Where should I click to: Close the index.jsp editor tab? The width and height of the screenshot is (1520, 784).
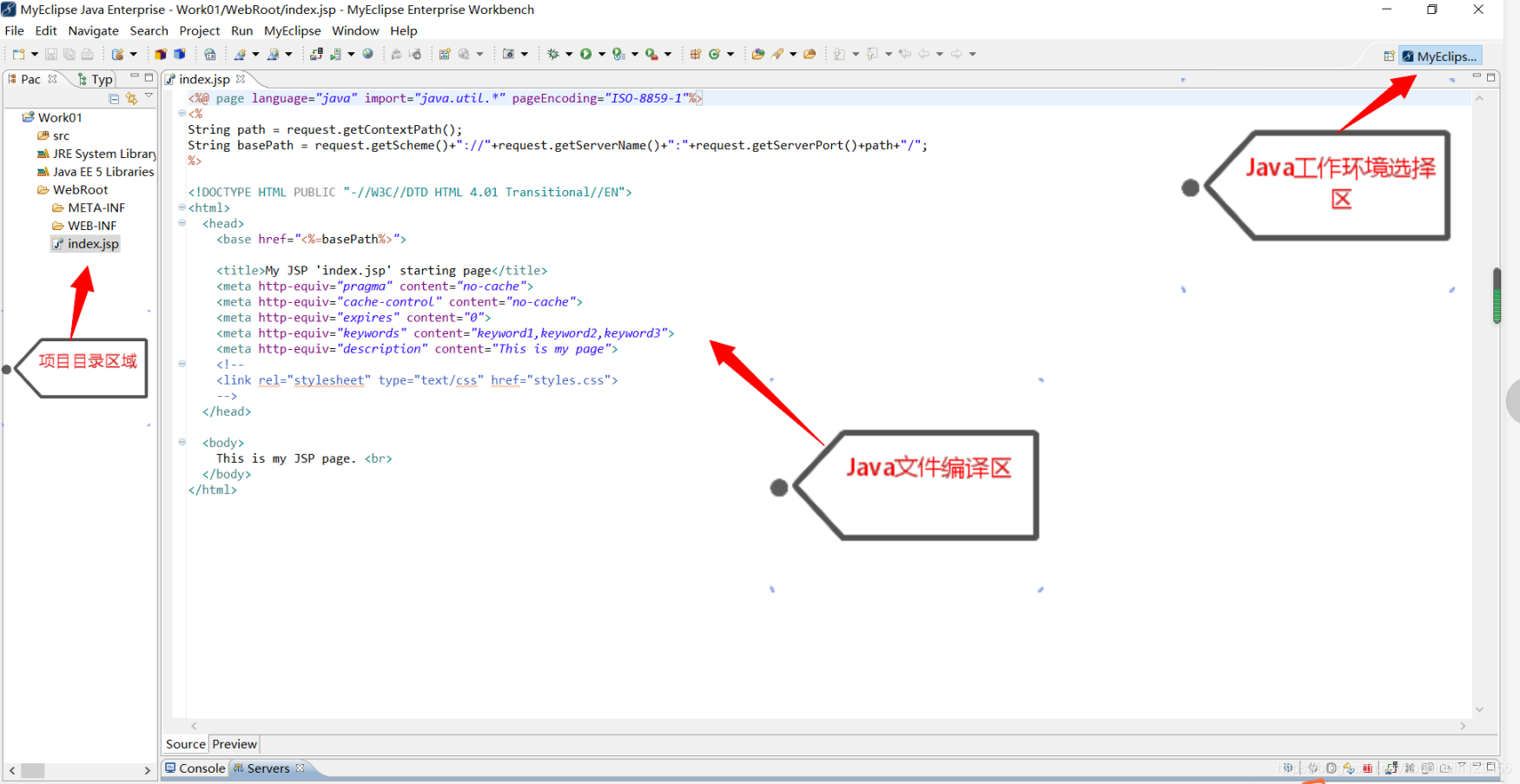[x=241, y=79]
